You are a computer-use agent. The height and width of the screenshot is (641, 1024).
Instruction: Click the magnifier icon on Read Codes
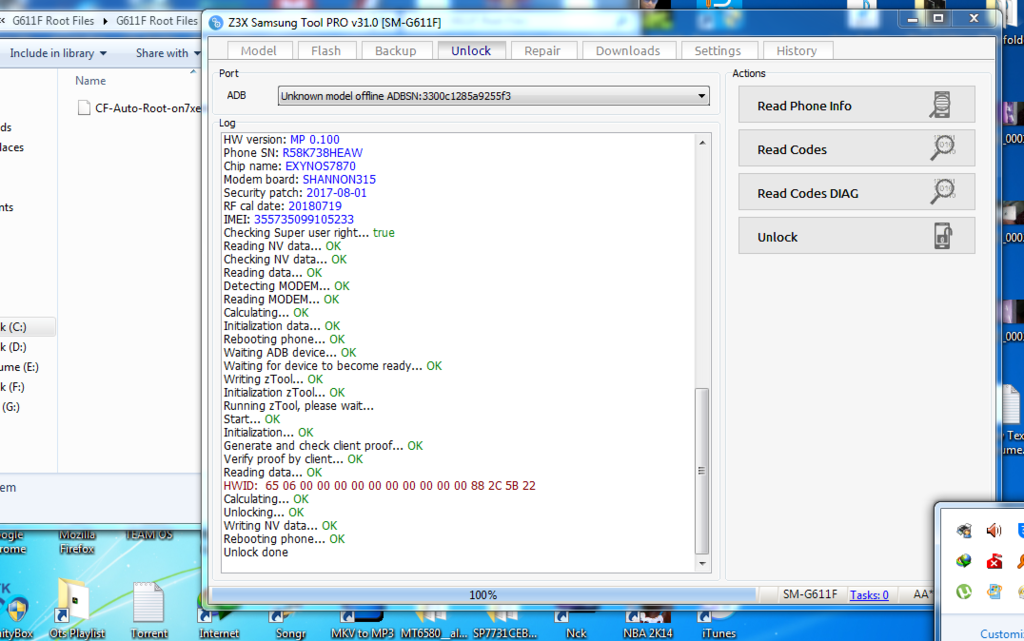pyautogui.click(x=942, y=148)
